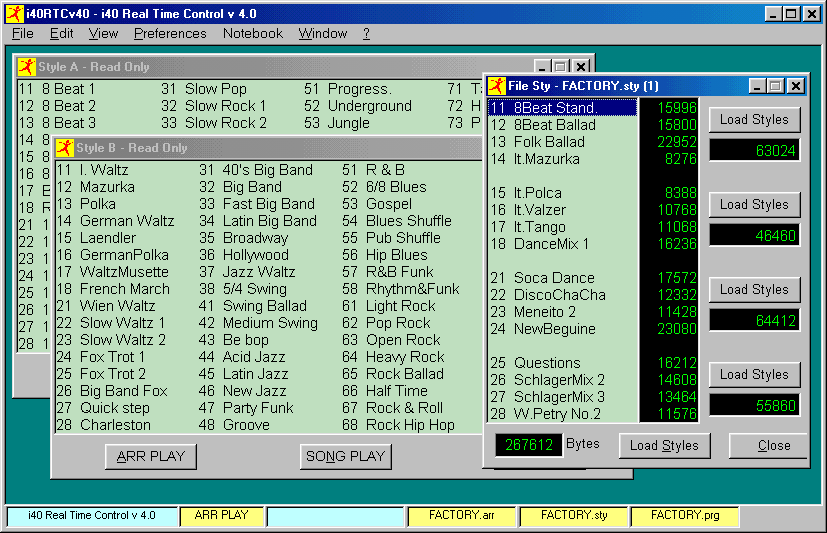Screen dimensions: 827x533
Task: Click the i40 app icon in main title bar
Action: pos(15,14)
